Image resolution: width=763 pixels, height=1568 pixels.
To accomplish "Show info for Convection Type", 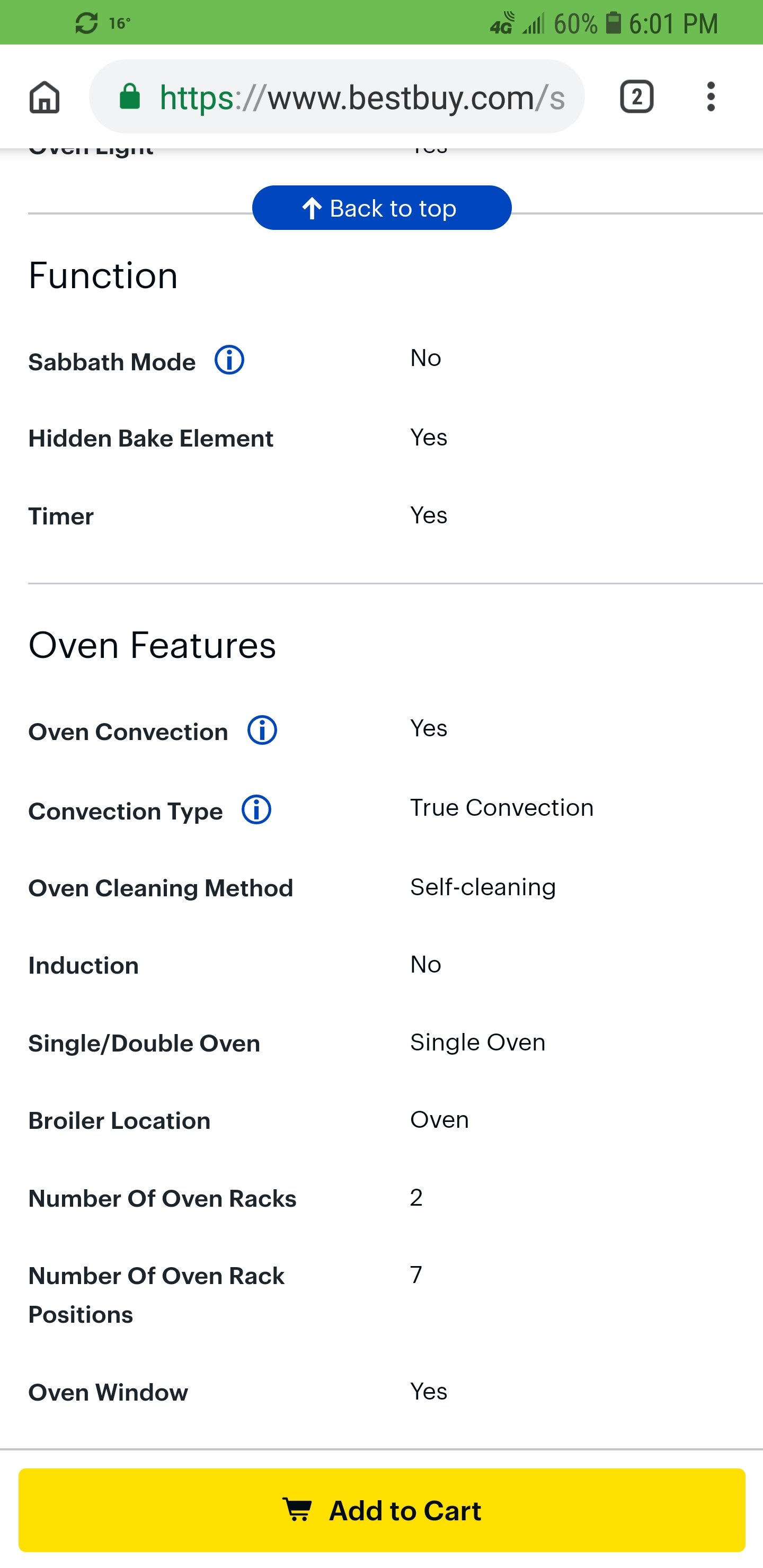I will pos(256,809).
